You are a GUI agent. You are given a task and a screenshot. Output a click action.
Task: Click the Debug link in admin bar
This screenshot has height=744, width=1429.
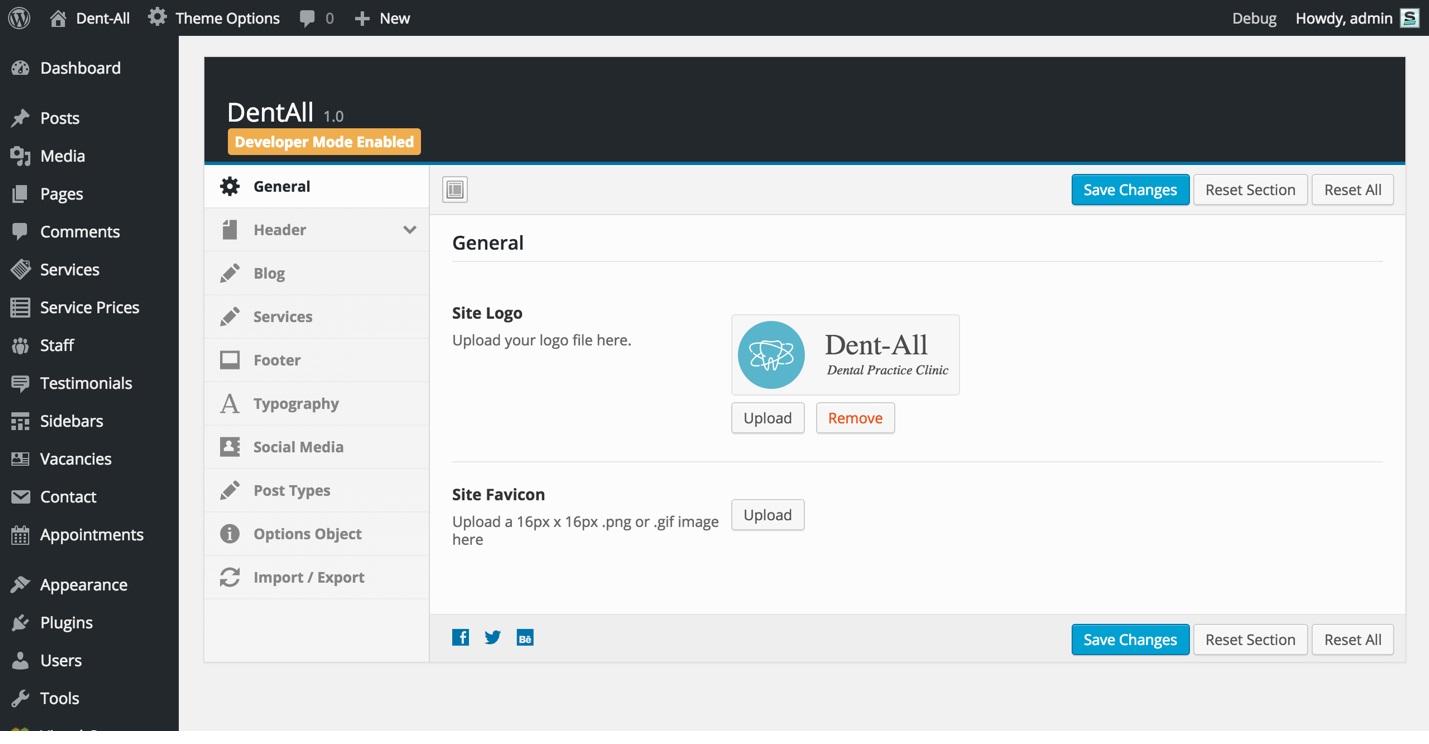click(1254, 18)
